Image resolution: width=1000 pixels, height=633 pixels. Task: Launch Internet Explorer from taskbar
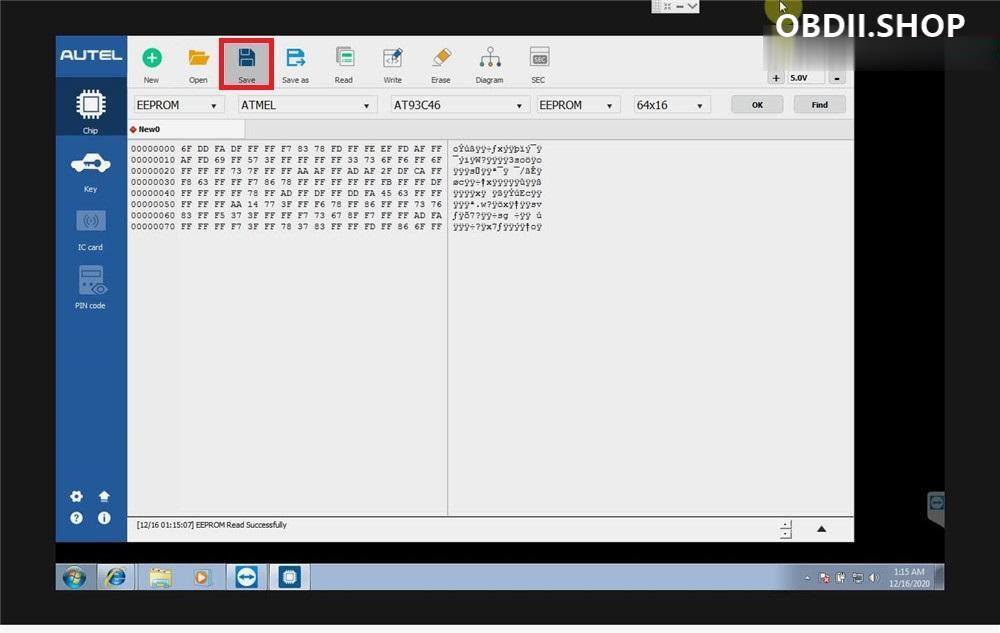(115, 578)
